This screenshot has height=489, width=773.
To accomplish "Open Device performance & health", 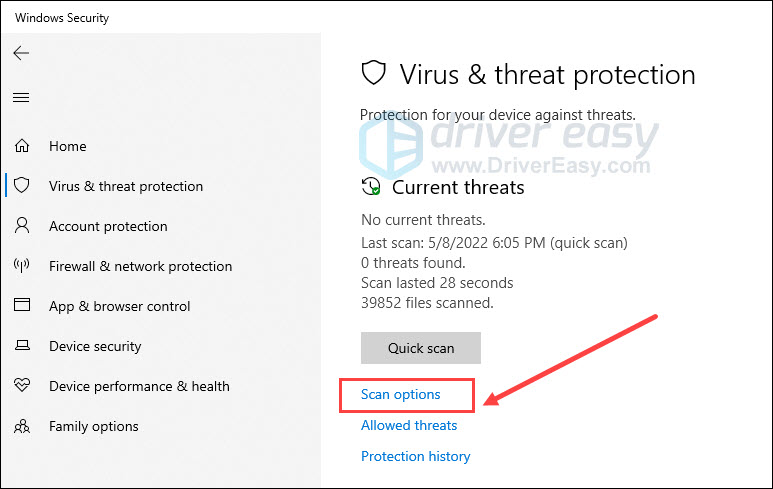I will click(139, 386).
